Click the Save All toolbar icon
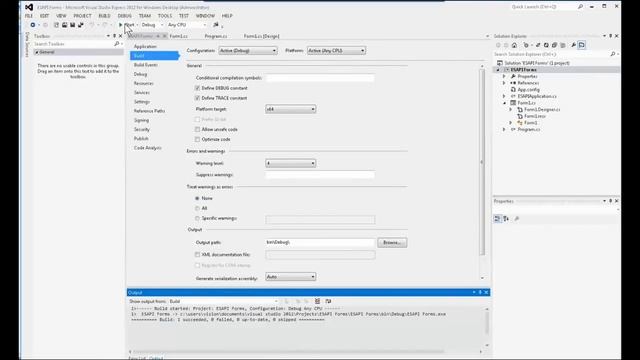Screen dimensions: 640x360 click(81, 25)
